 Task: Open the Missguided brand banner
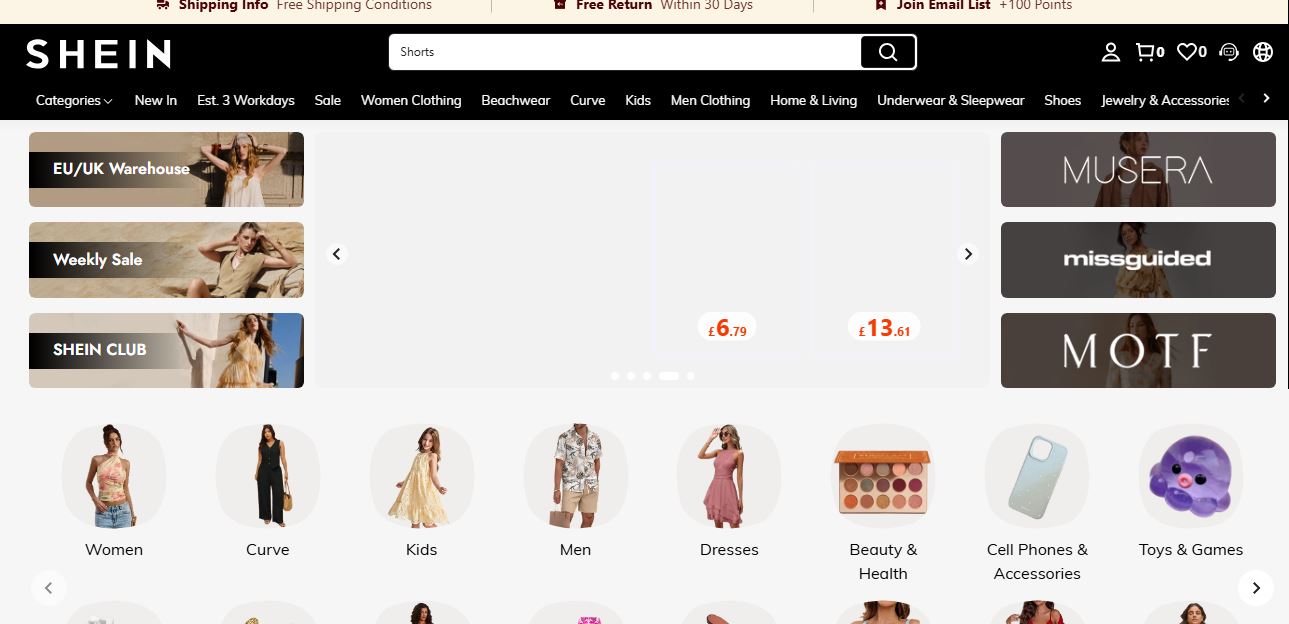pos(1138,260)
